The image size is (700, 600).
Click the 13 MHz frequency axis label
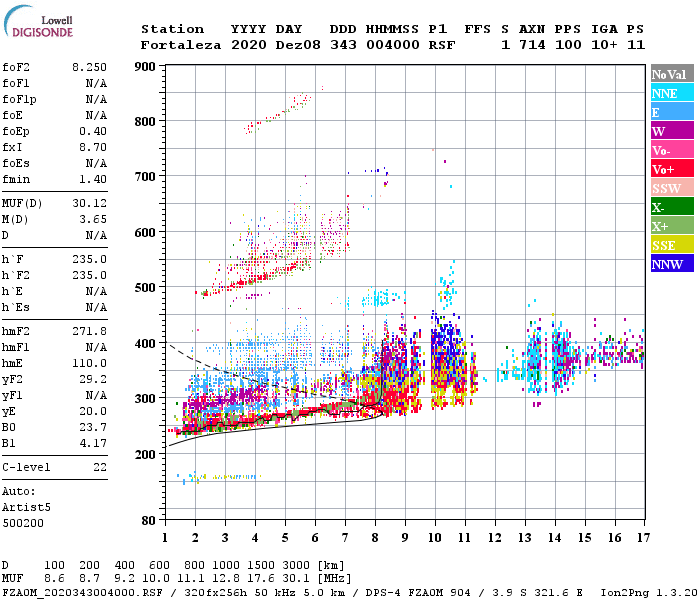(525, 538)
